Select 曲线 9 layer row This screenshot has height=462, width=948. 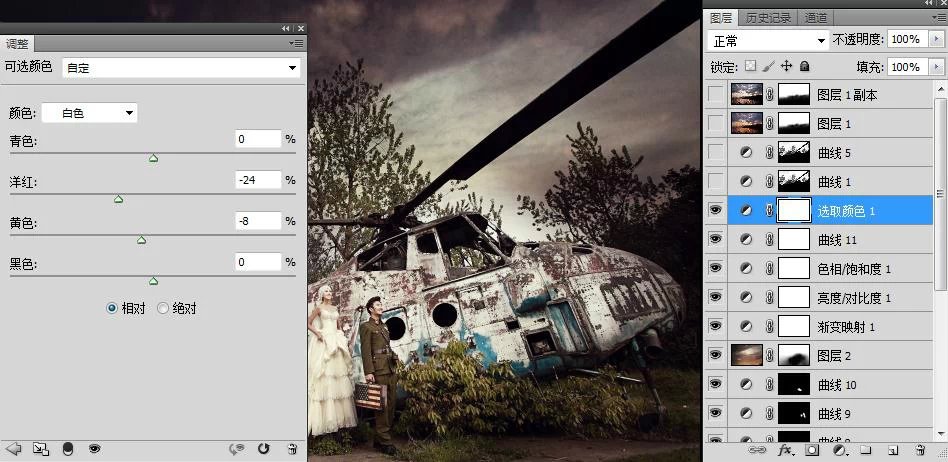[819, 414]
